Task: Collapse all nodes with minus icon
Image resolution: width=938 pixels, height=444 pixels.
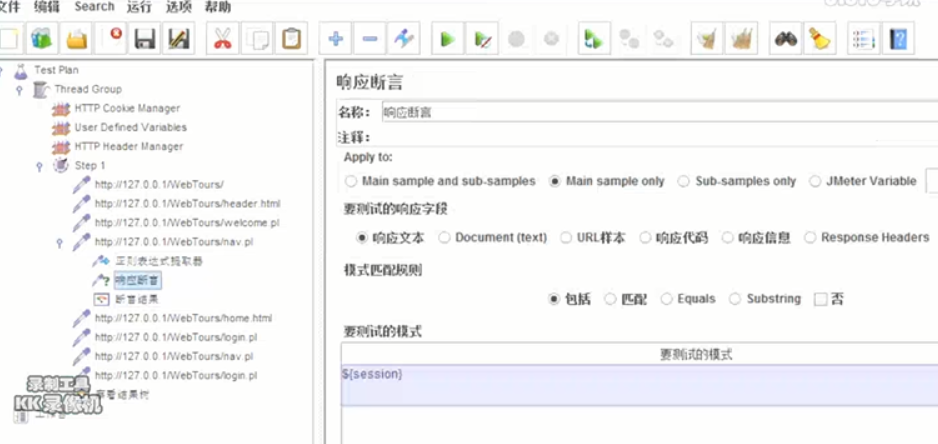Action: tap(370, 39)
